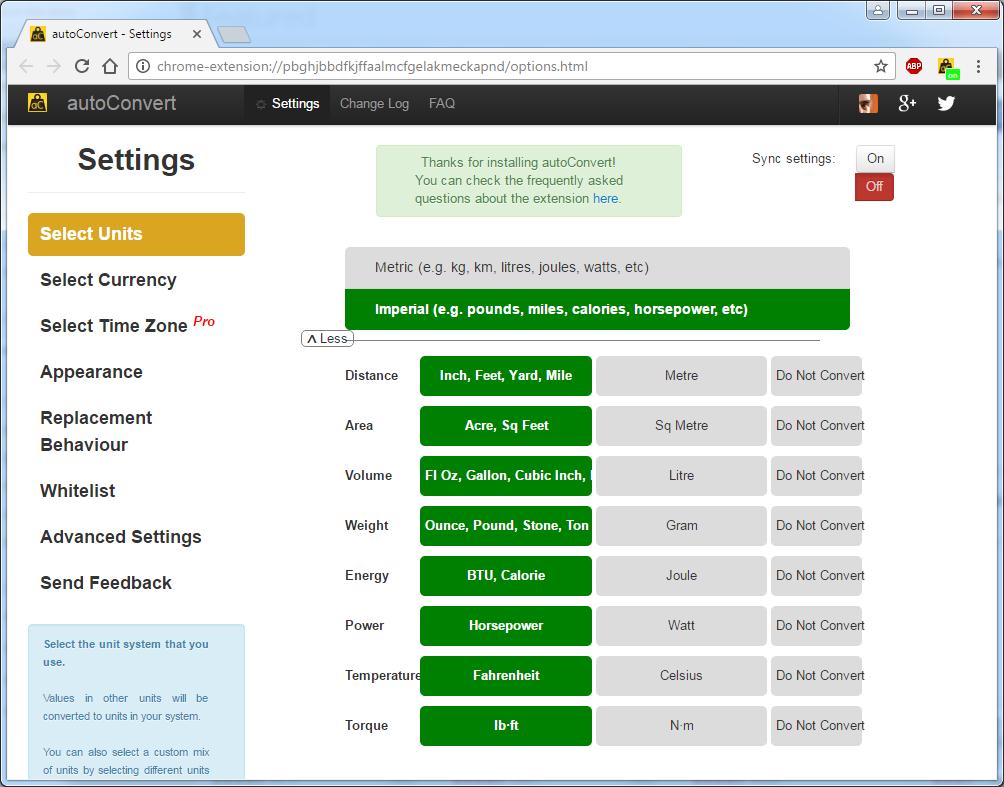Click the Twitter icon in the navbar

point(946,103)
